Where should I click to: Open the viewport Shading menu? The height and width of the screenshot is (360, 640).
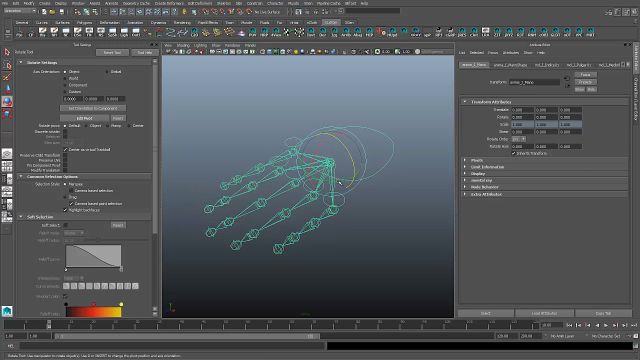point(183,45)
